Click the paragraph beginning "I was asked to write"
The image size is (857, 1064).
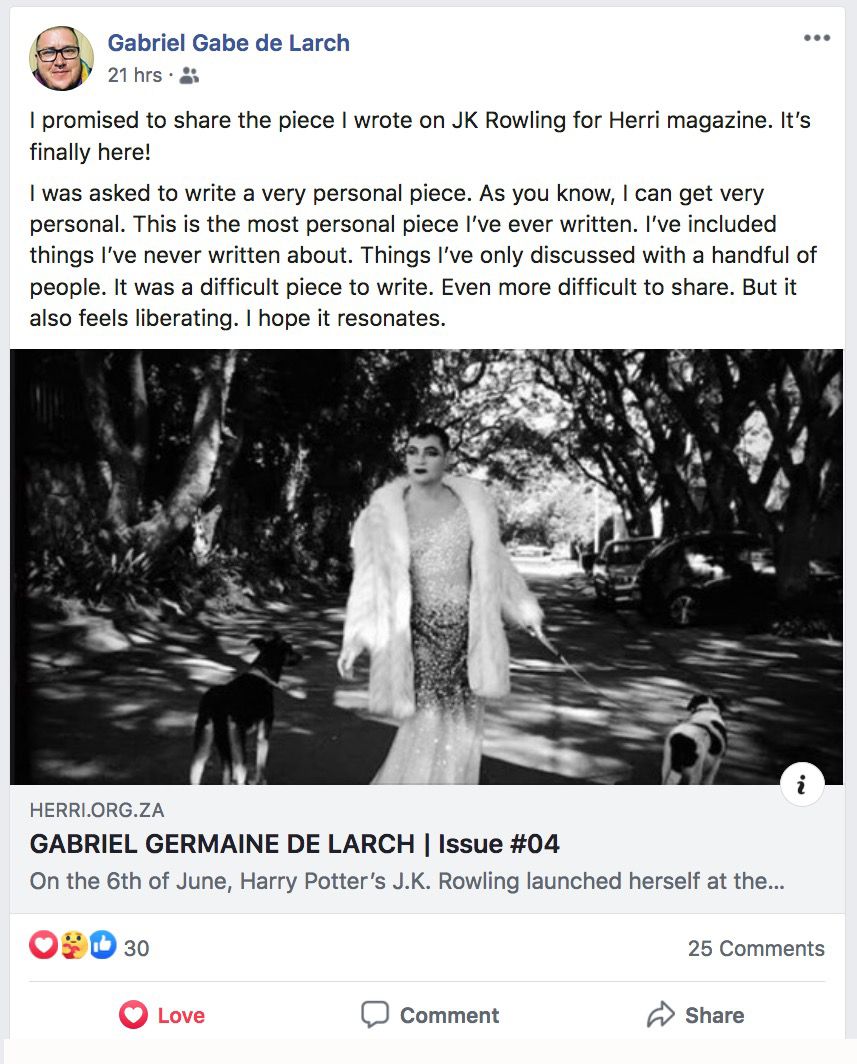[x=420, y=256]
